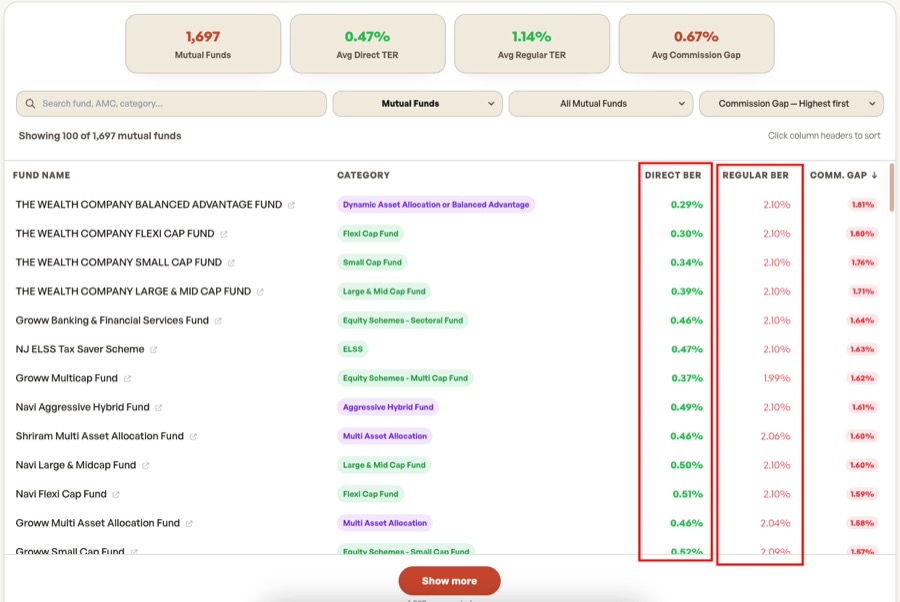Click Flexi Cap Fund tag in Navi row
900x602 pixels.
[370, 494]
